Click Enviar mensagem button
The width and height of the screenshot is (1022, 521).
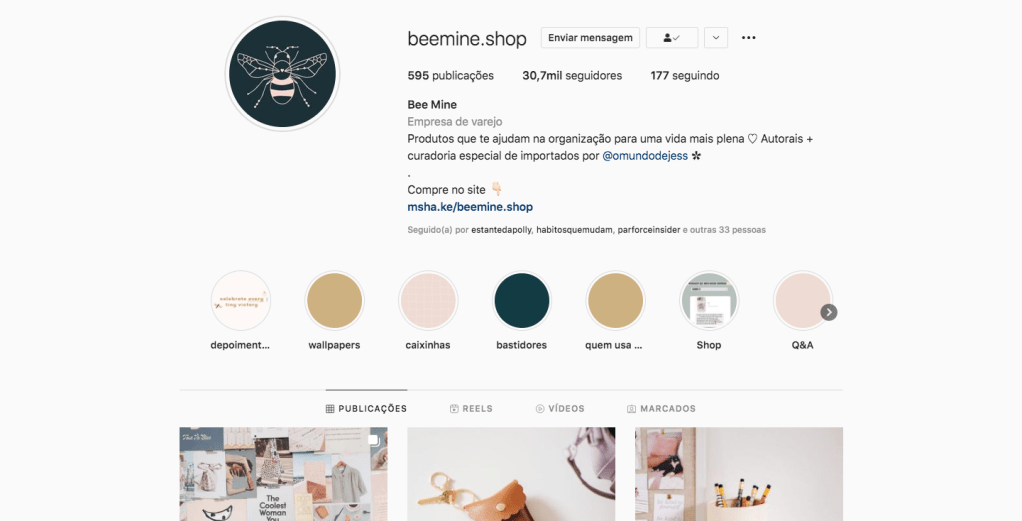tap(590, 38)
